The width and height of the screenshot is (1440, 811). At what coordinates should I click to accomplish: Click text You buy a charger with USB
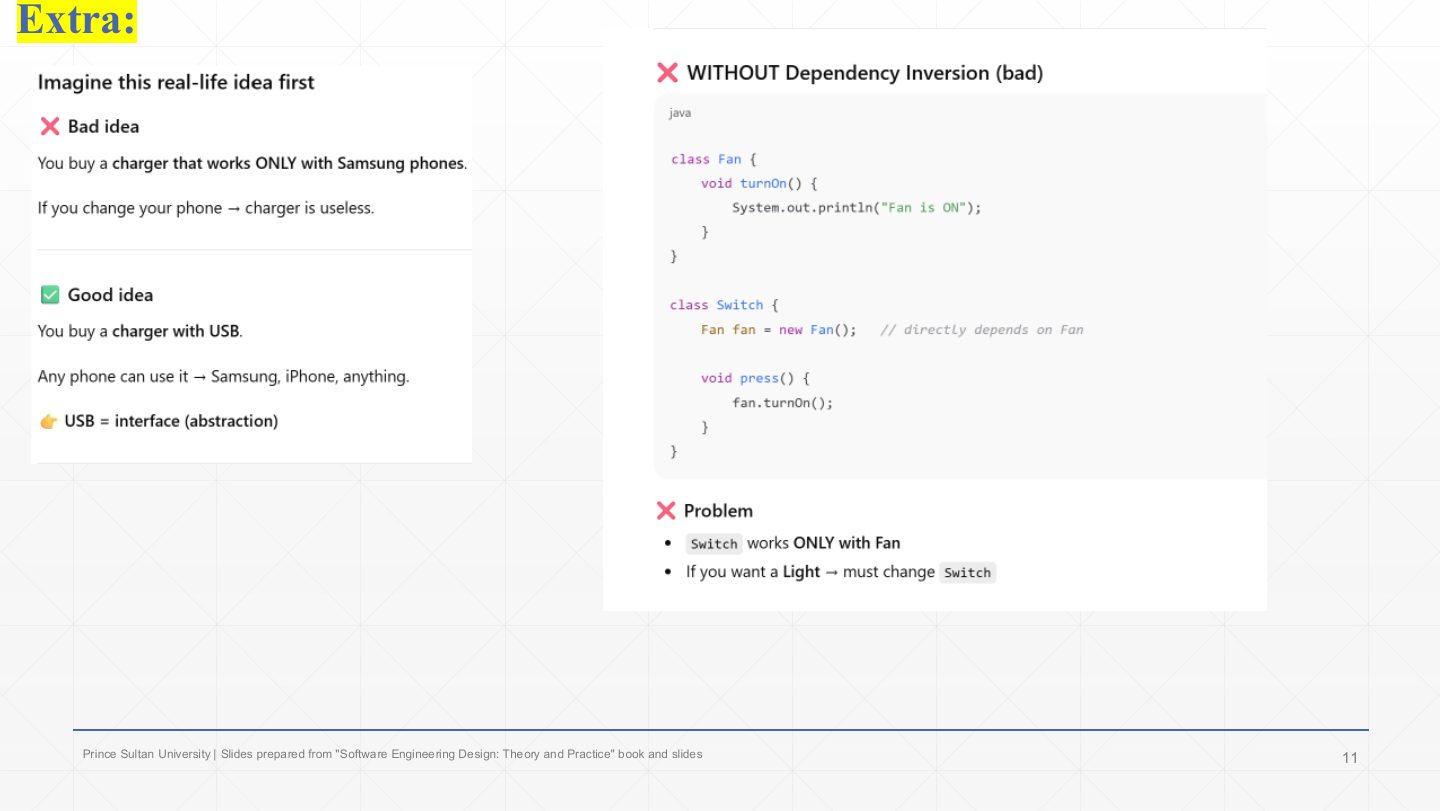coord(140,331)
